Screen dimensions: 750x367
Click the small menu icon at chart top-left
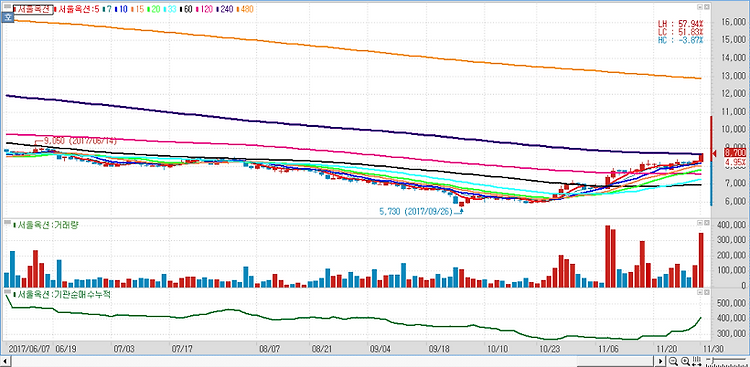point(8,7)
